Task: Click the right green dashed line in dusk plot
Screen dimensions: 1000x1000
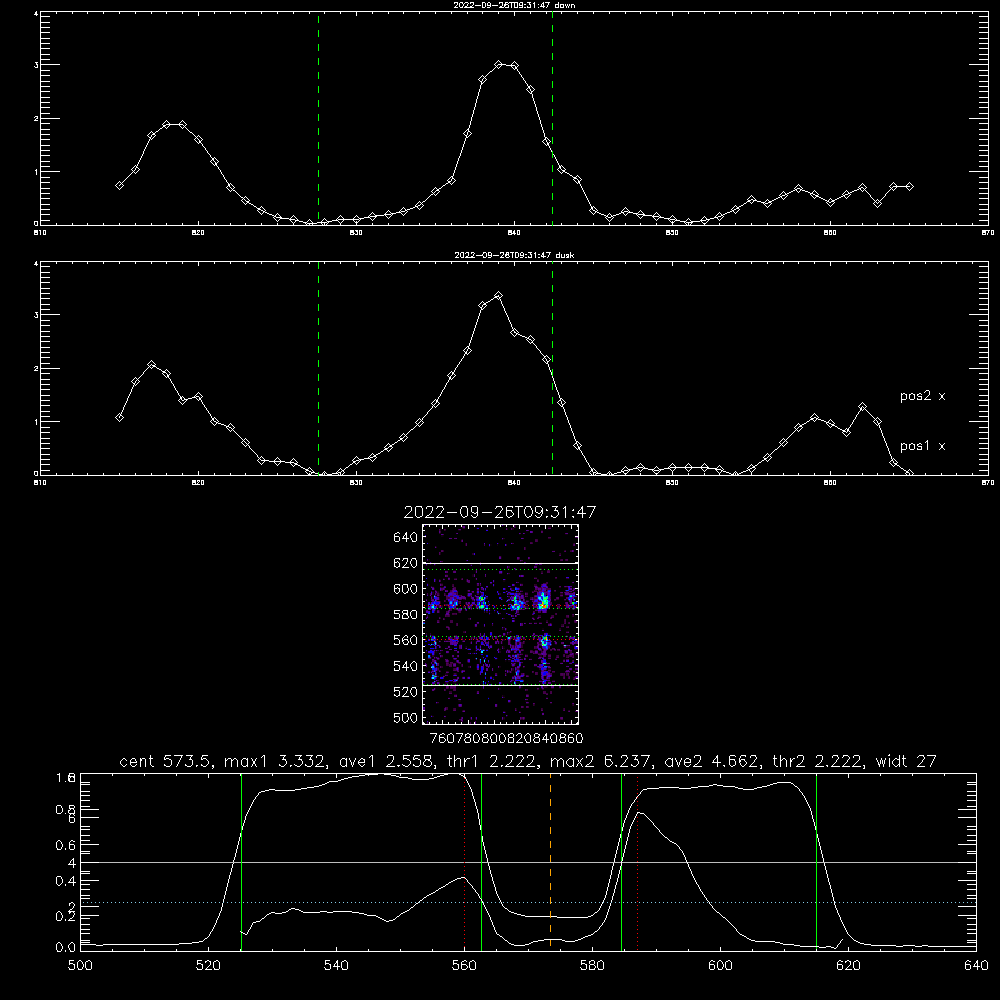Action: click(x=552, y=368)
